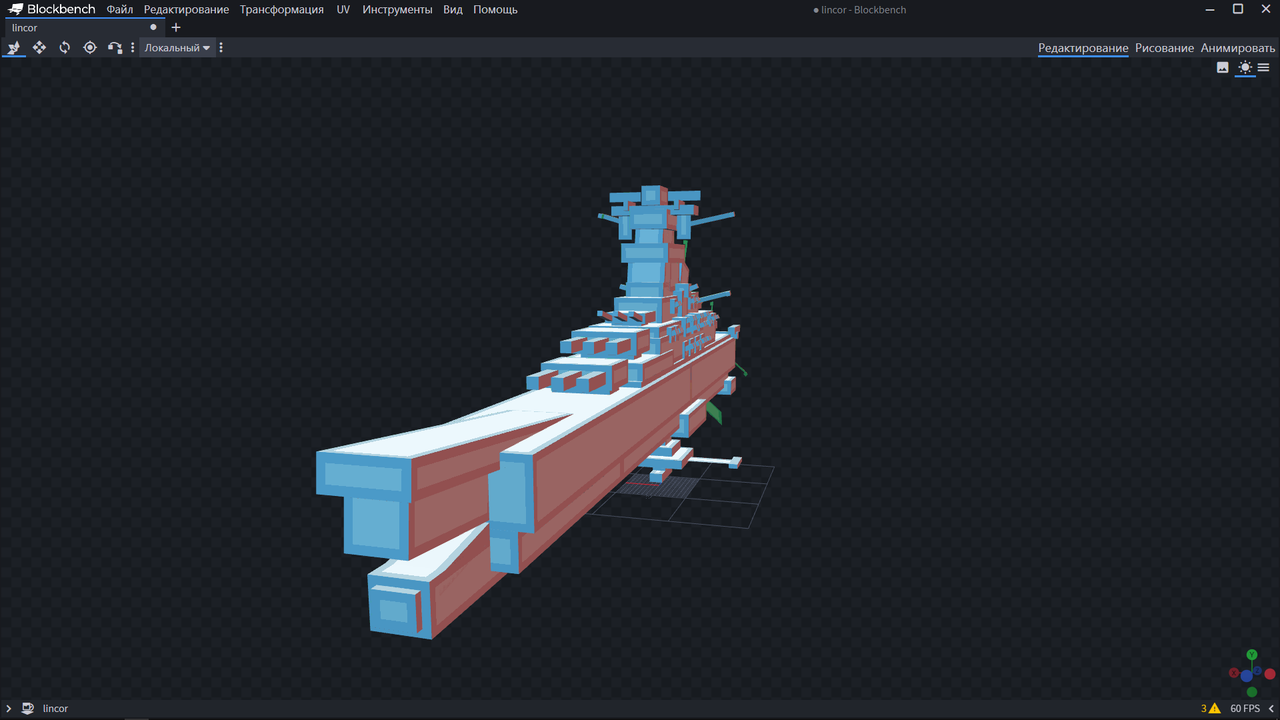Toggle the reference image icon in viewport
The height and width of the screenshot is (720, 1280).
[x=1222, y=68]
